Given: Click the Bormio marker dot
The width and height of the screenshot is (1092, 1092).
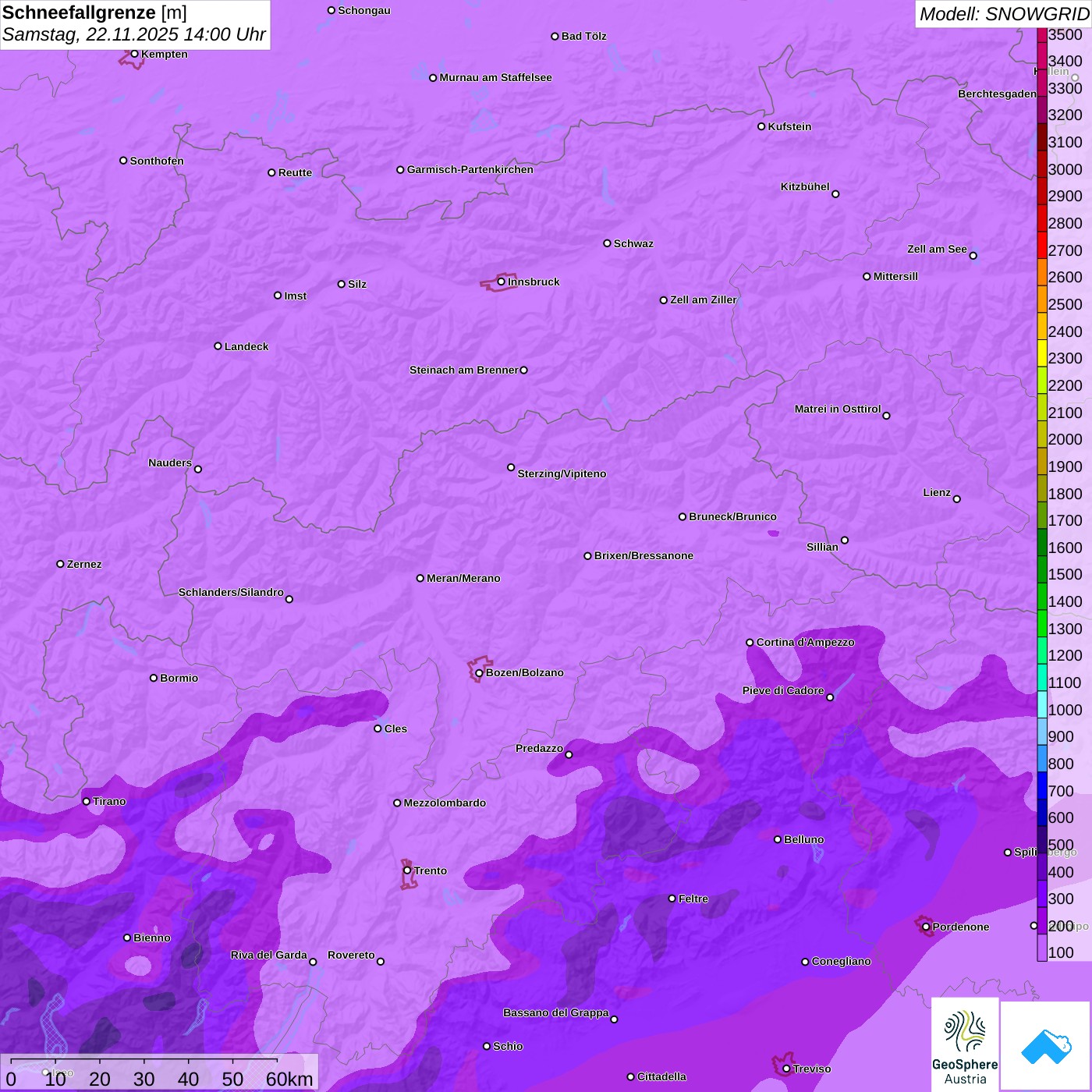Looking at the screenshot, I should point(154,678).
